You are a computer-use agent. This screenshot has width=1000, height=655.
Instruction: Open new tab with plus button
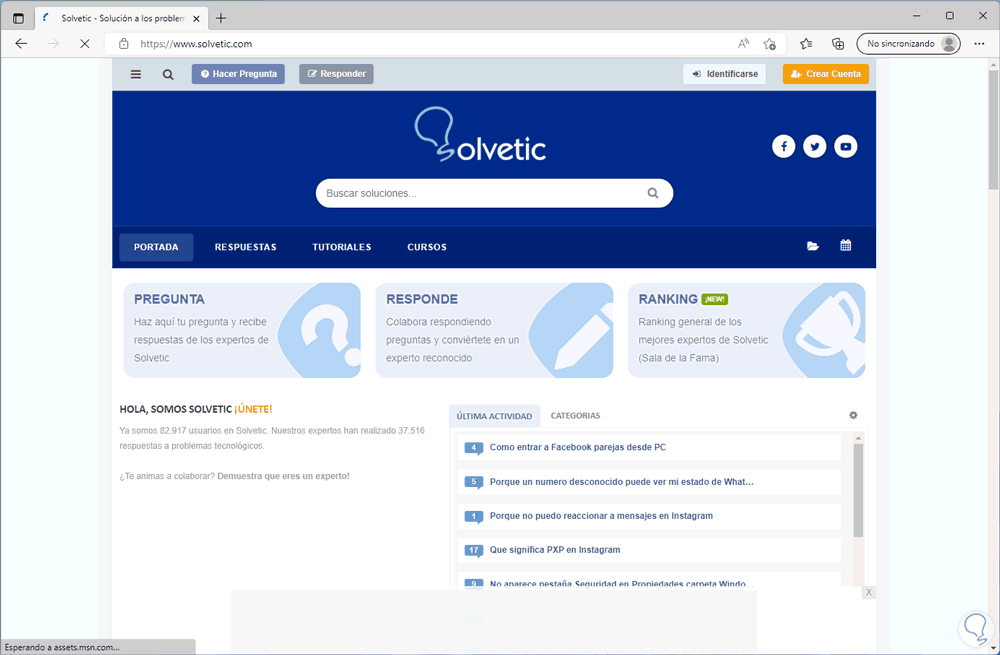click(x=221, y=18)
